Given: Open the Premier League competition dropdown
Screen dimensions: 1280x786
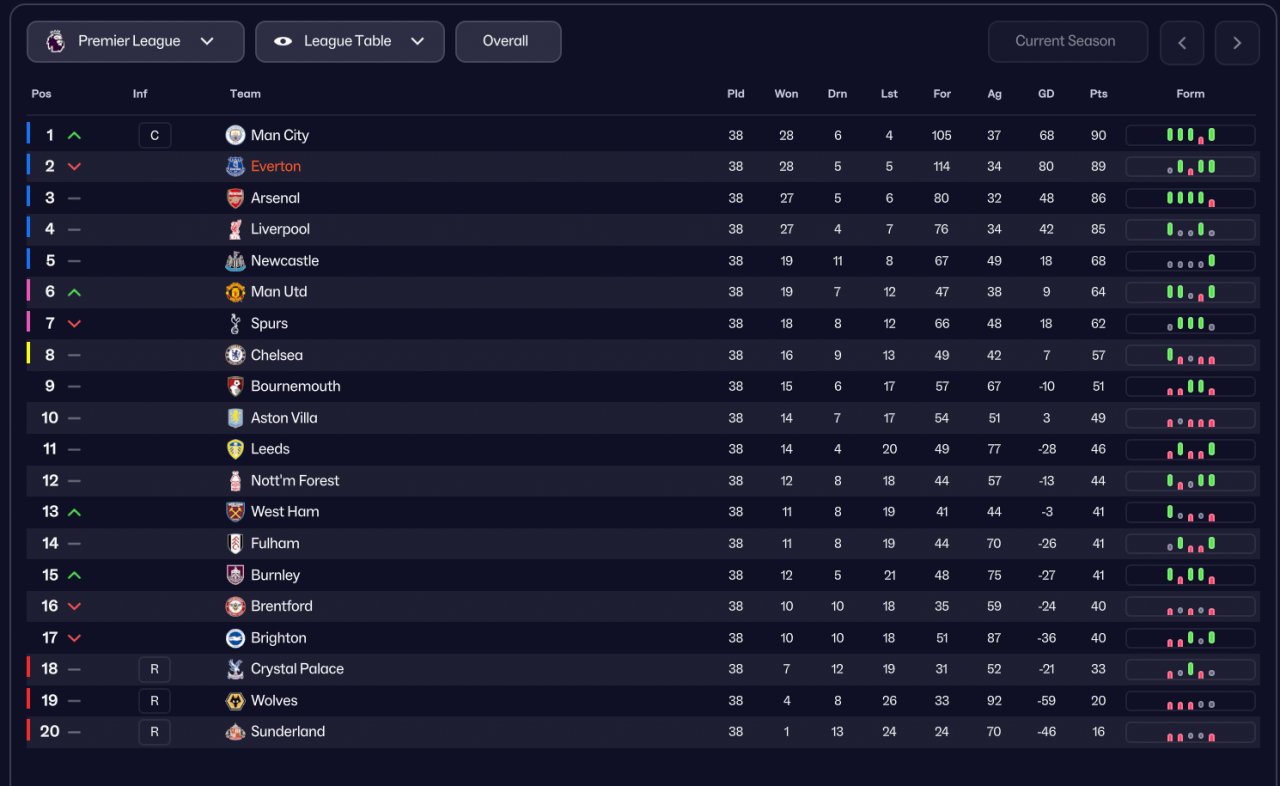Looking at the screenshot, I should (135, 41).
